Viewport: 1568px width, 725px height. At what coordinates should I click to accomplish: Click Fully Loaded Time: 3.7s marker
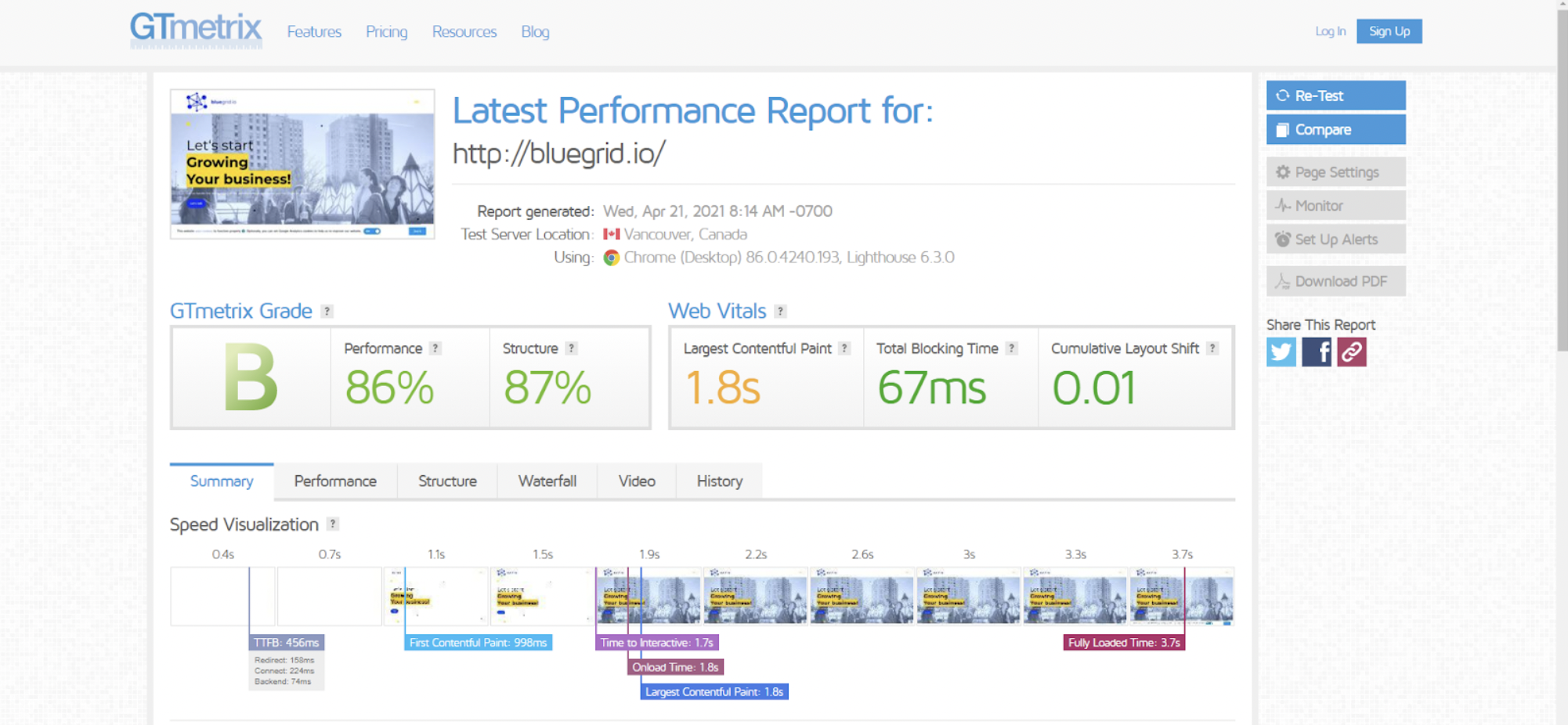coord(1124,643)
